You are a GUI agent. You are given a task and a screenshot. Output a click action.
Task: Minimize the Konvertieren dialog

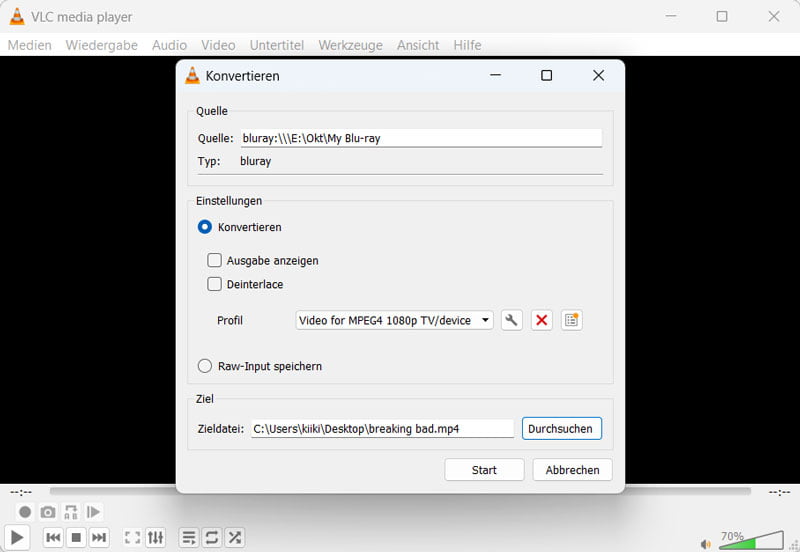tap(495, 76)
